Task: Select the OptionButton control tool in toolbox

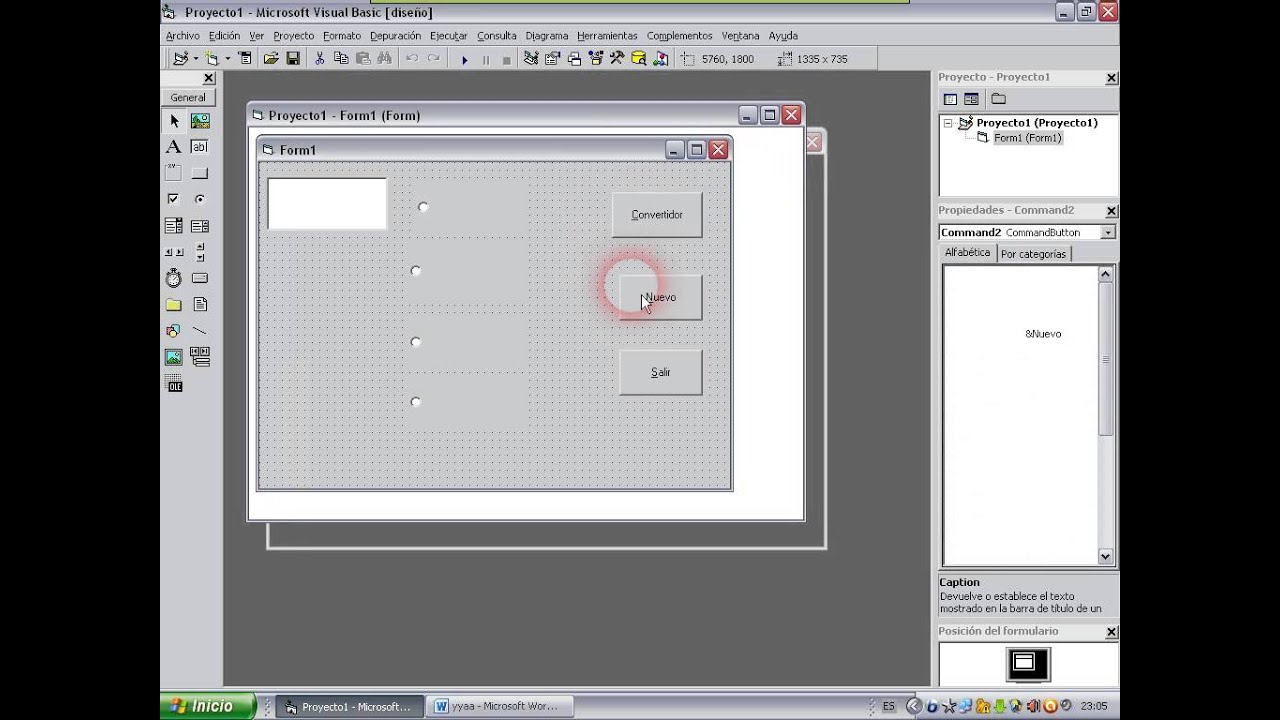Action: [200, 199]
